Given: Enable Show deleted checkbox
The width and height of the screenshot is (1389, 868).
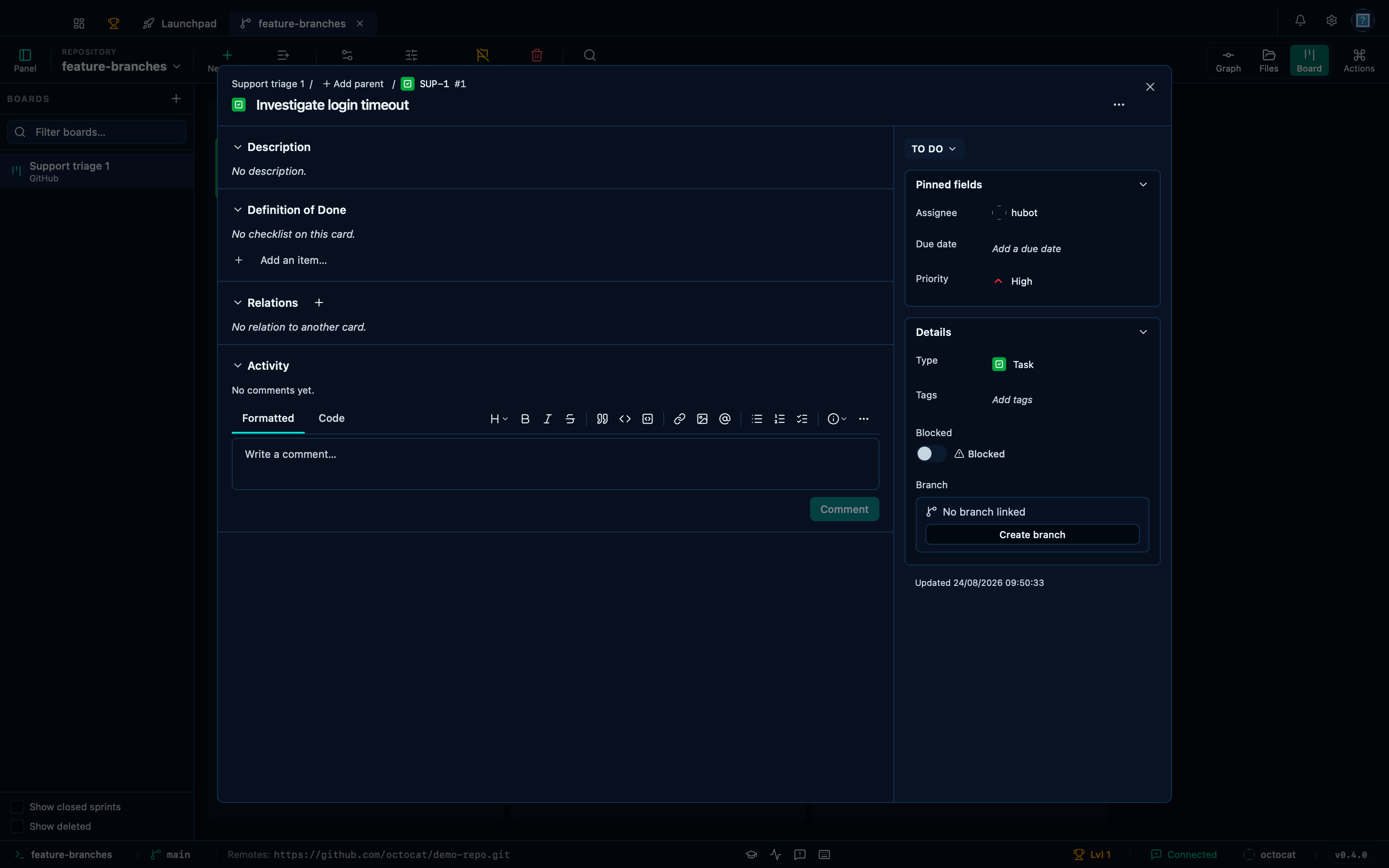Looking at the screenshot, I should (18, 826).
